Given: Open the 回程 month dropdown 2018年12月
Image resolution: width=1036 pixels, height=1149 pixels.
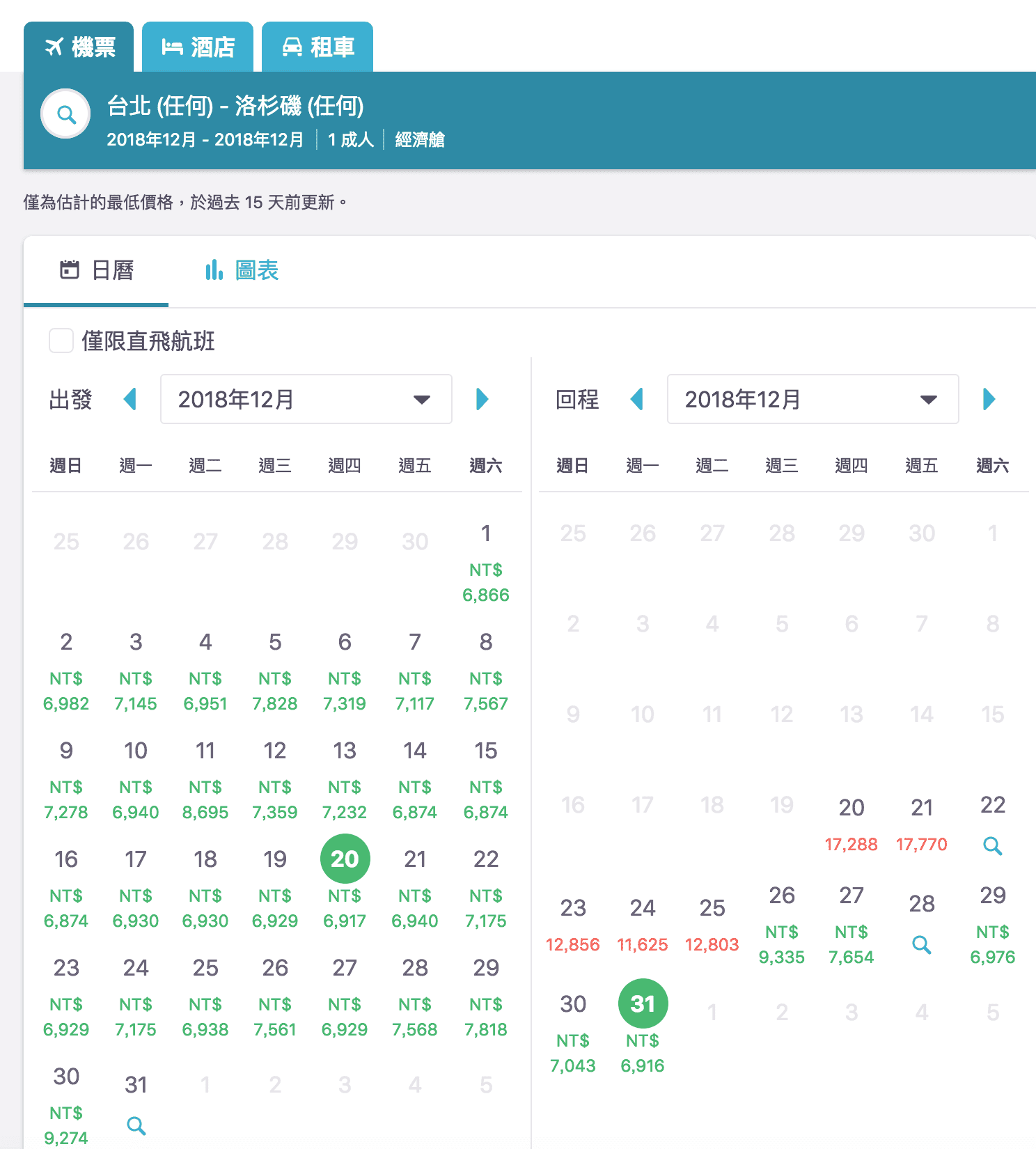Looking at the screenshot, I should (813, 399).
